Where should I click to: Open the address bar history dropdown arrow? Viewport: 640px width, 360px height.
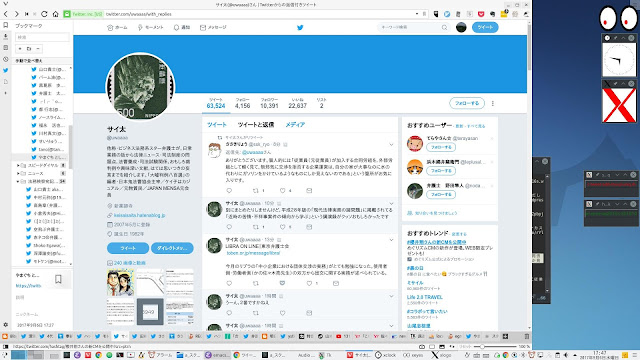417,14
